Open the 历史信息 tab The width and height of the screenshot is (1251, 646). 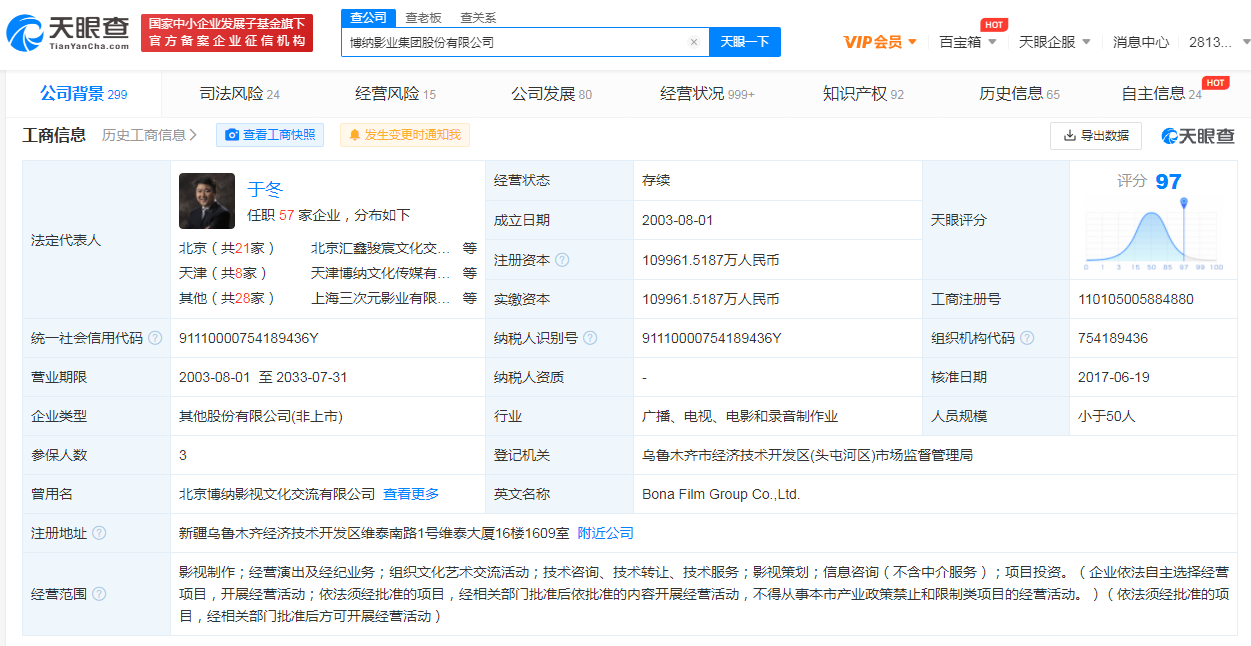tap(1020, 94)
